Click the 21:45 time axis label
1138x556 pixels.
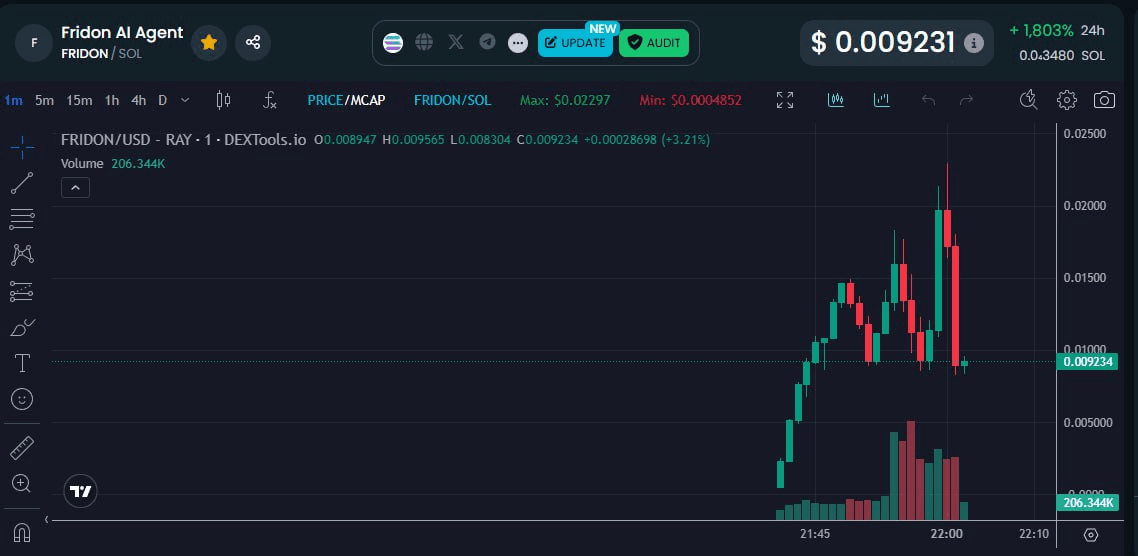pos(815,533)
